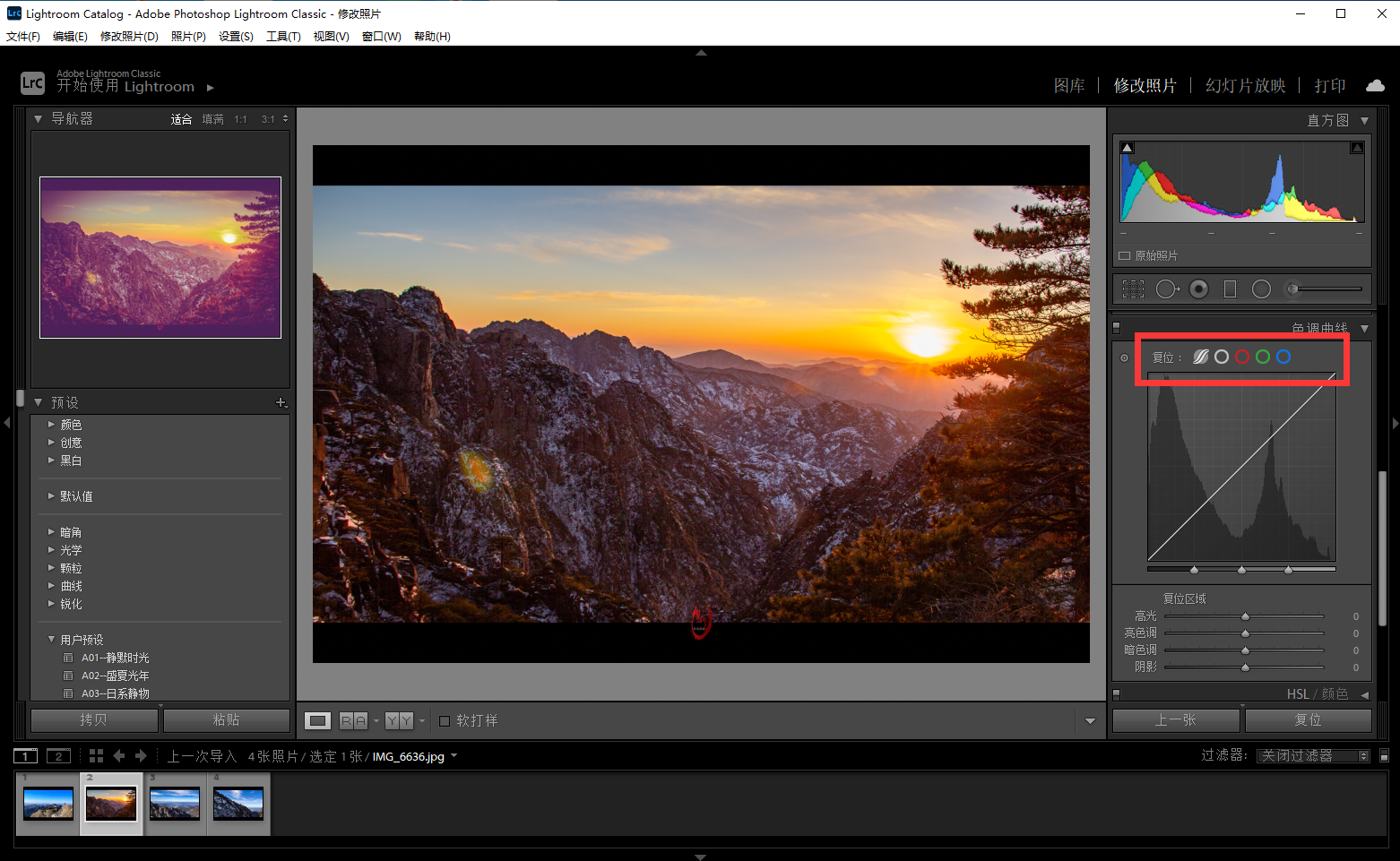Open grid view from filmstrip icon
The height and width of the screenshot is (861, 1400).
96,755
